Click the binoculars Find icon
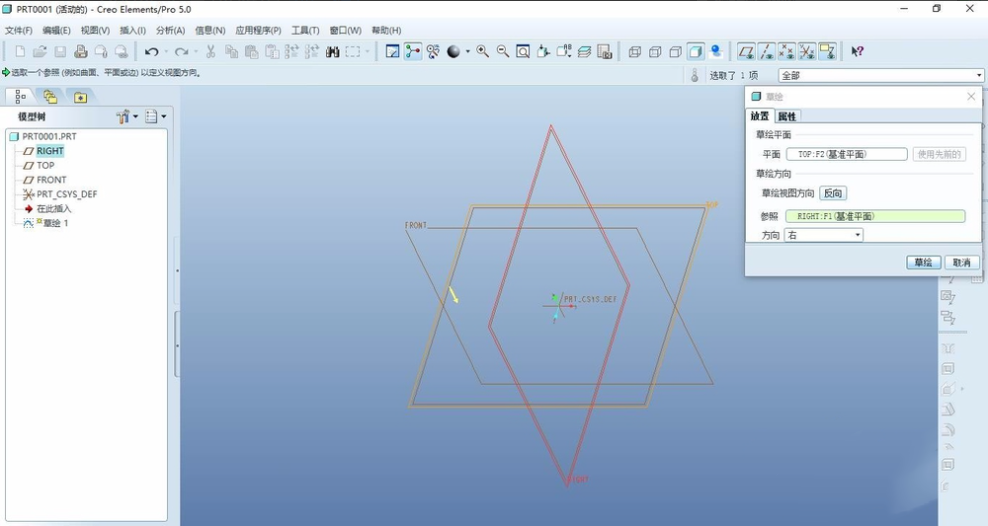 (333, 52)
